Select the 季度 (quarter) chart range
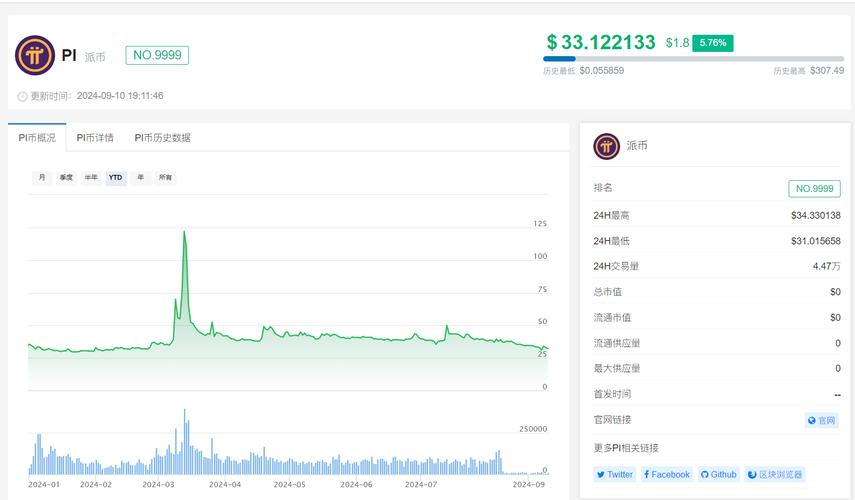 click(66, 177)
